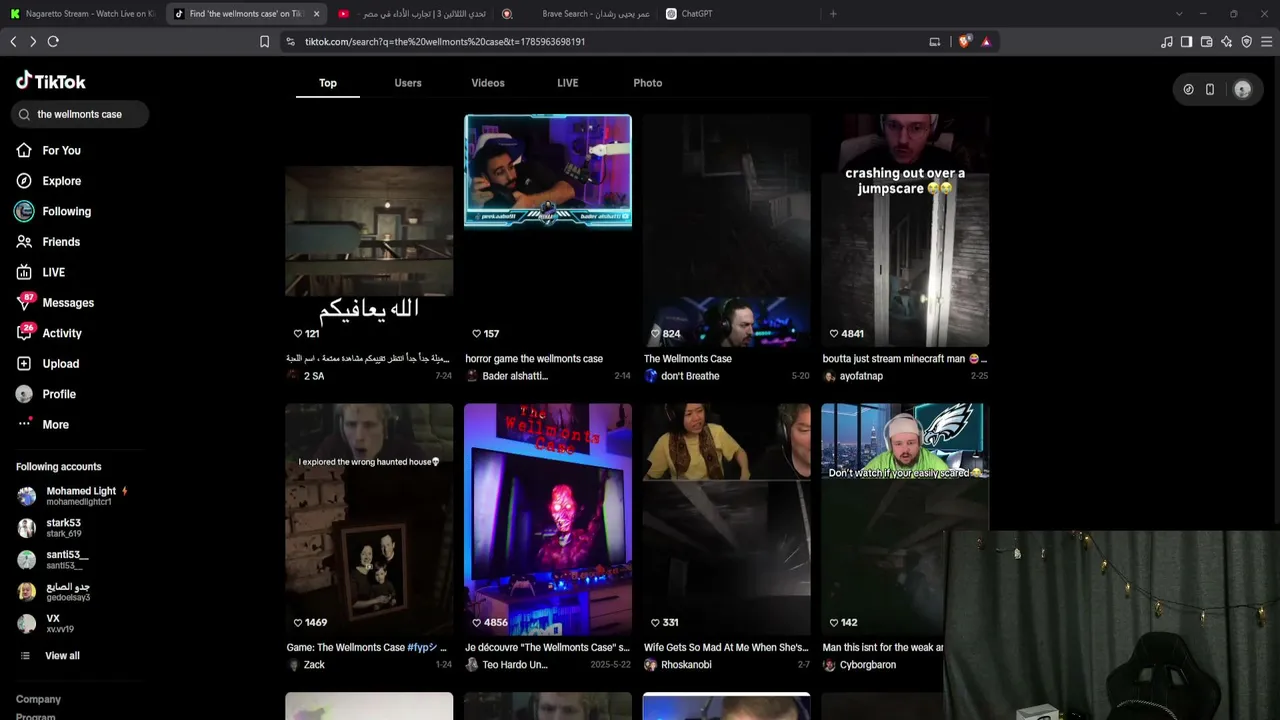Viewport: 1280px width, 720px height.
Task: Switch to the Brave Search tab
Action: (x=575, y=14)
